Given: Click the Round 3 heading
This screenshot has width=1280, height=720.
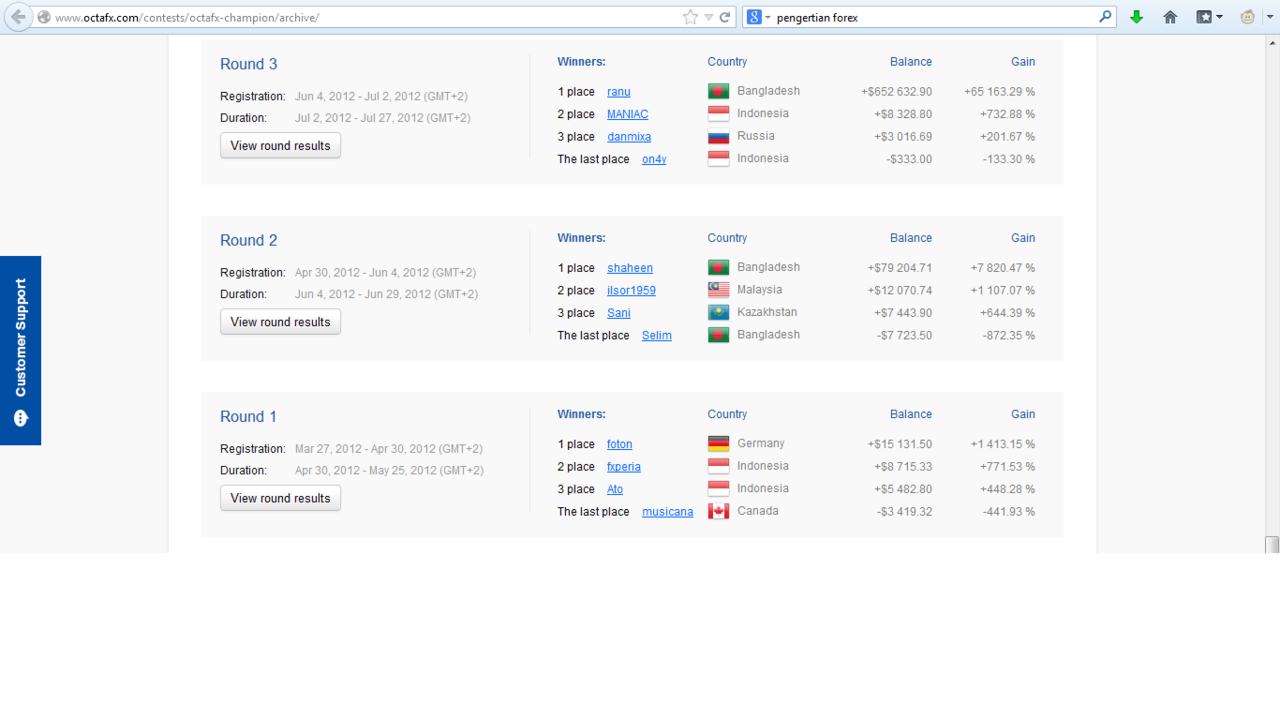Looking at the screenshot, I should (x=249, y=64).
